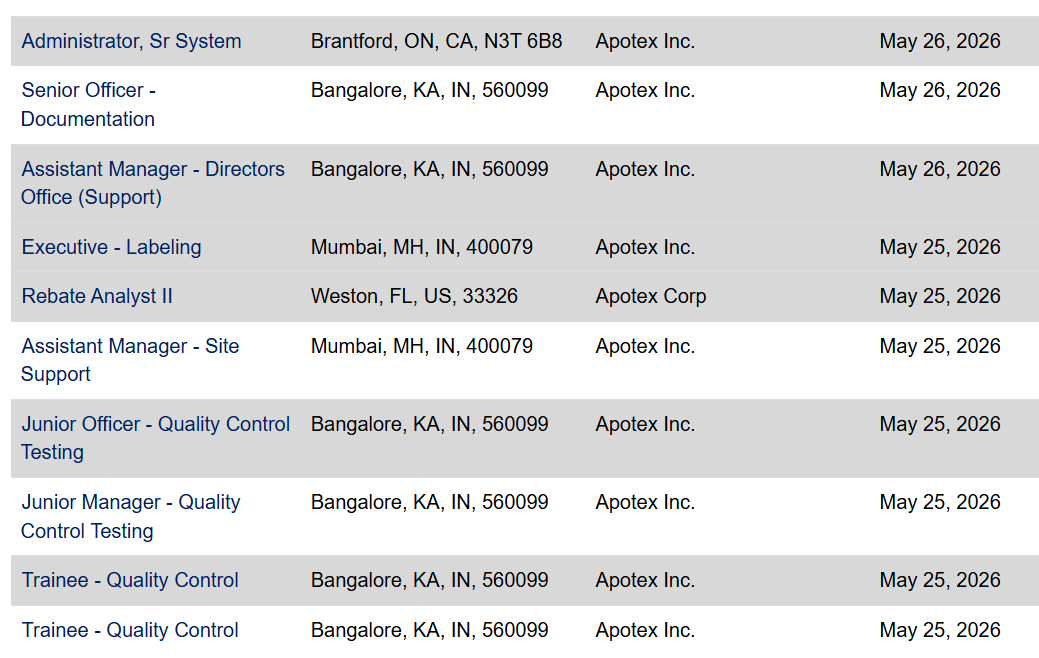Select Apotex Inc. in the Senior Officer row
Image resolution: width=1039 pixels, height=658 pixels.
(x=645, y=90)
